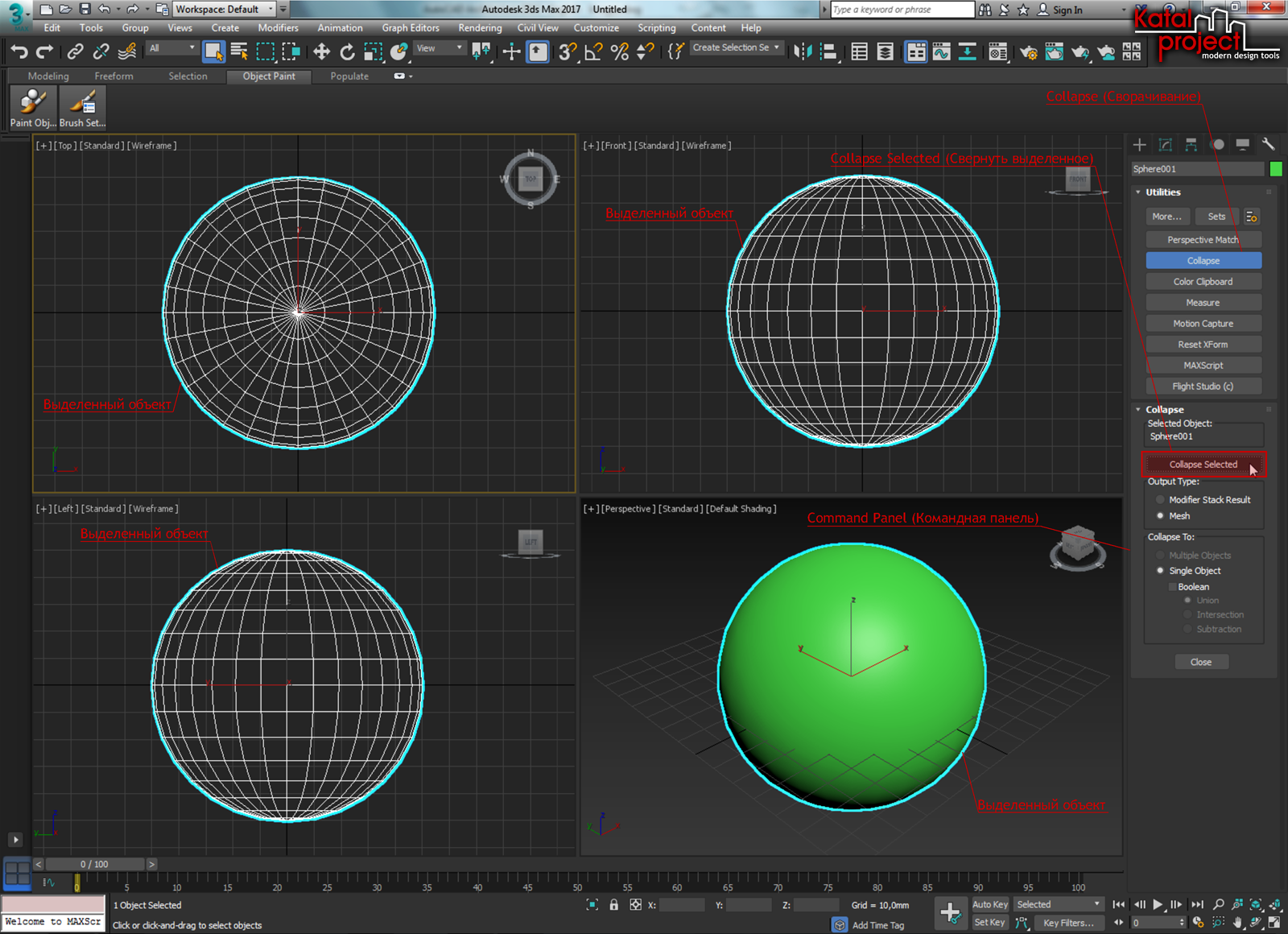The image size is (1288, 934).
Task: Open the Display panel tab
Action: pos(1243,144)
